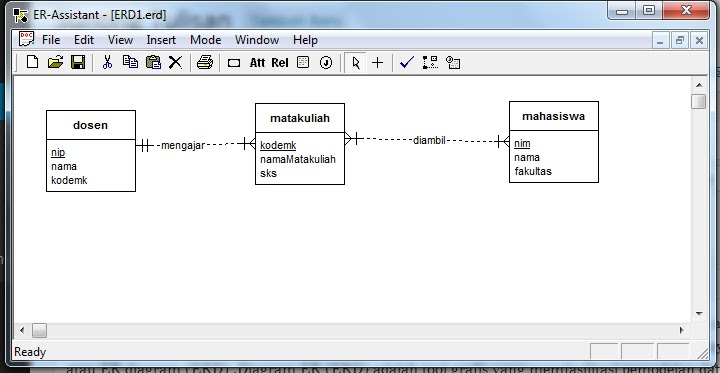The width and height of the screenshot is (720, 373).
Task: Paste from clipboard icon
Action: (x=153, y=62)
